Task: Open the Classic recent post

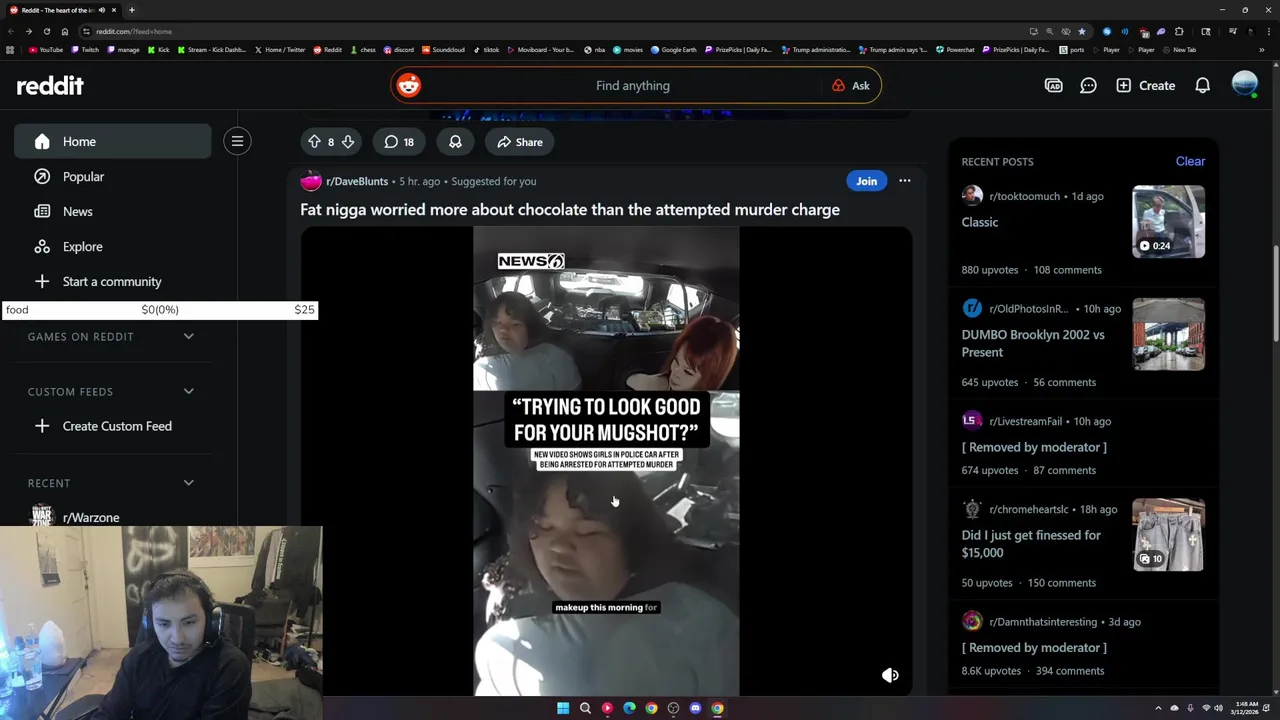Action: click(979, 222)
